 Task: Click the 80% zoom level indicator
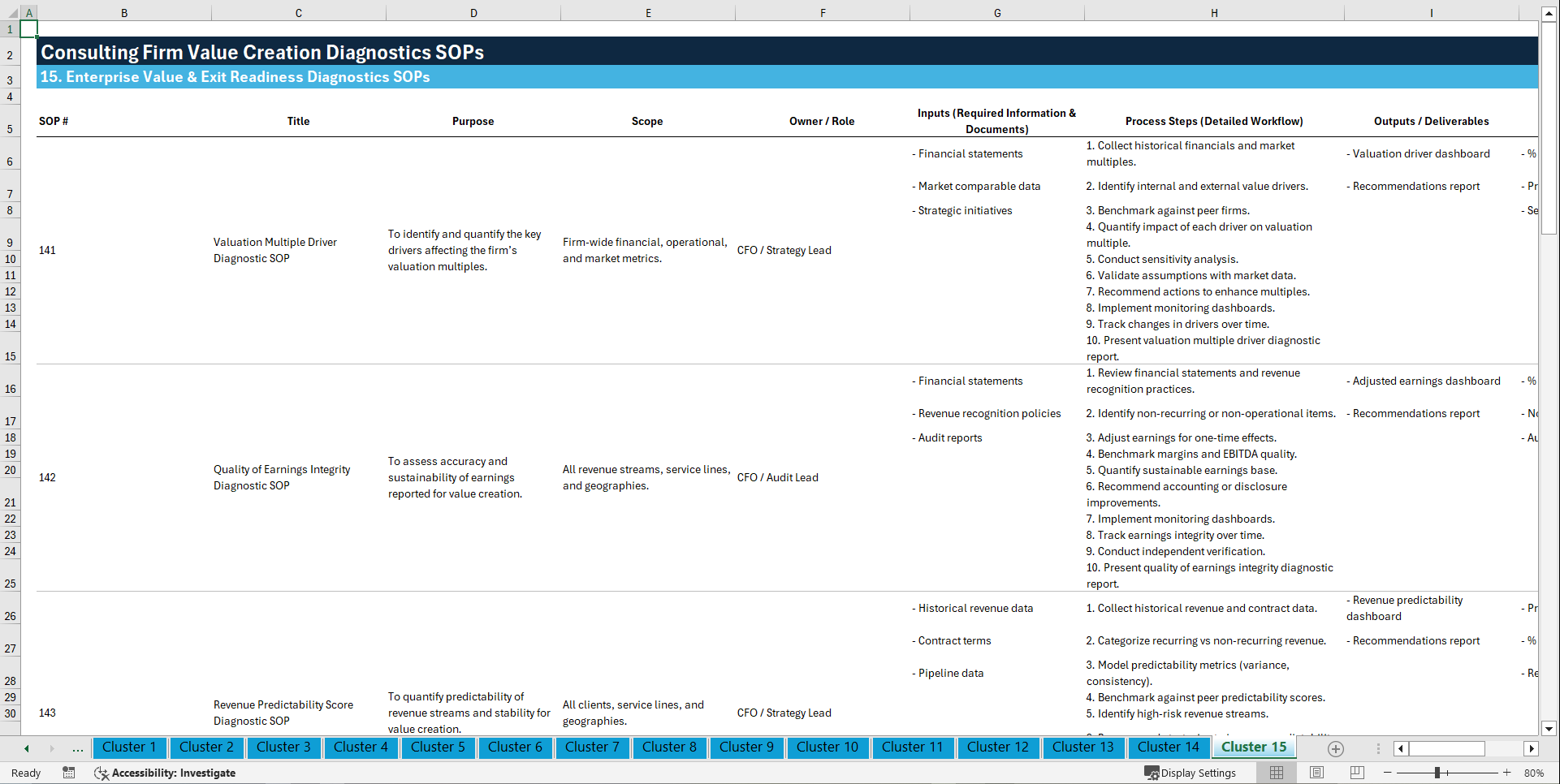(x=1533, y=773)
